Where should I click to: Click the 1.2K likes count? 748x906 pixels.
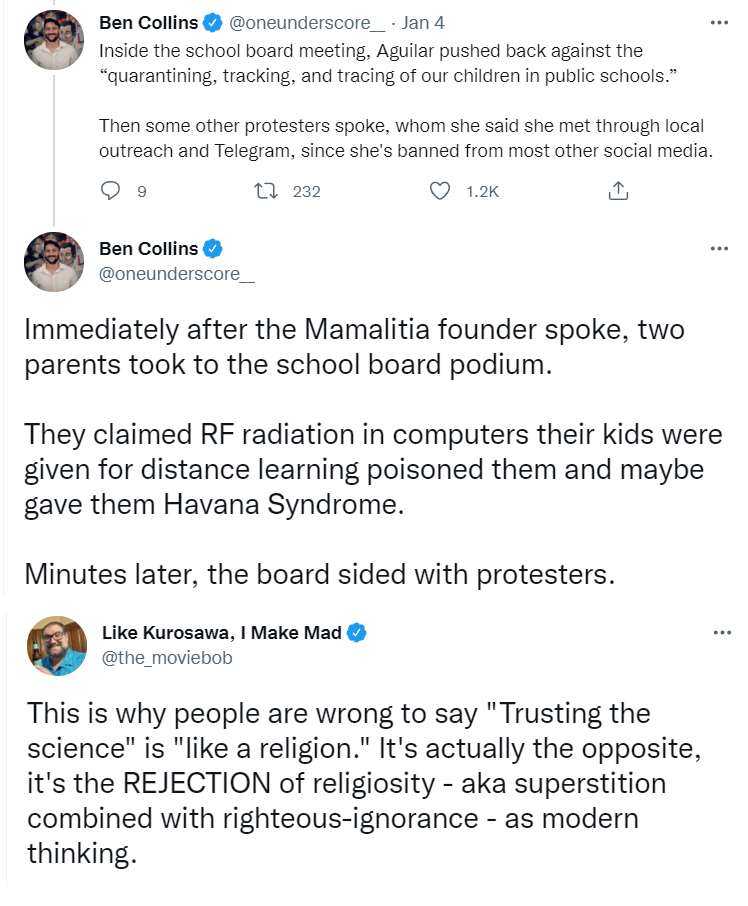pos(482,191)
